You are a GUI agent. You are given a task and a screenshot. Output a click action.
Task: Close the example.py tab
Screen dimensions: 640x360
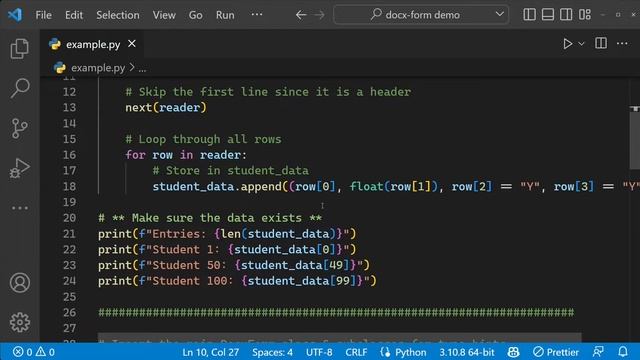coord(132,43)
